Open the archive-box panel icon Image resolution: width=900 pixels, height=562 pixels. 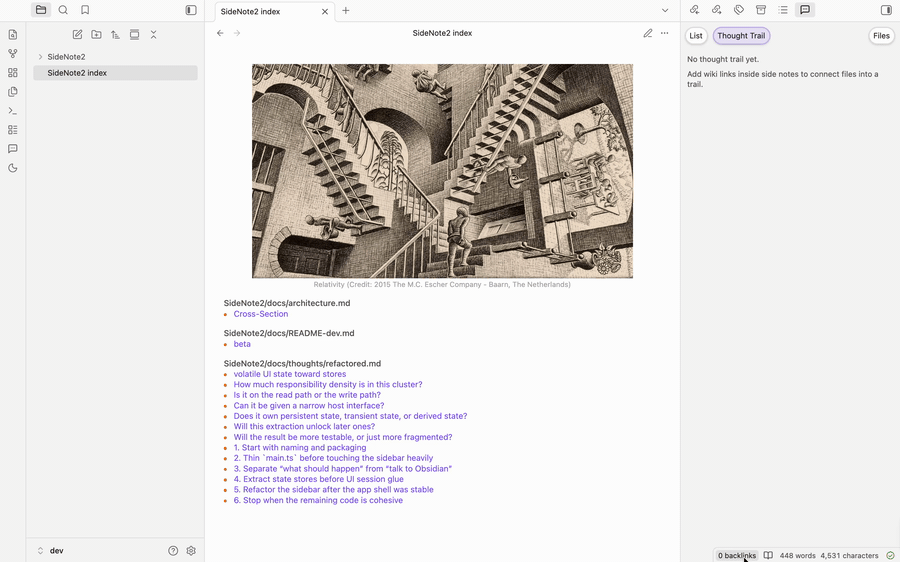[x=761, y=10]
